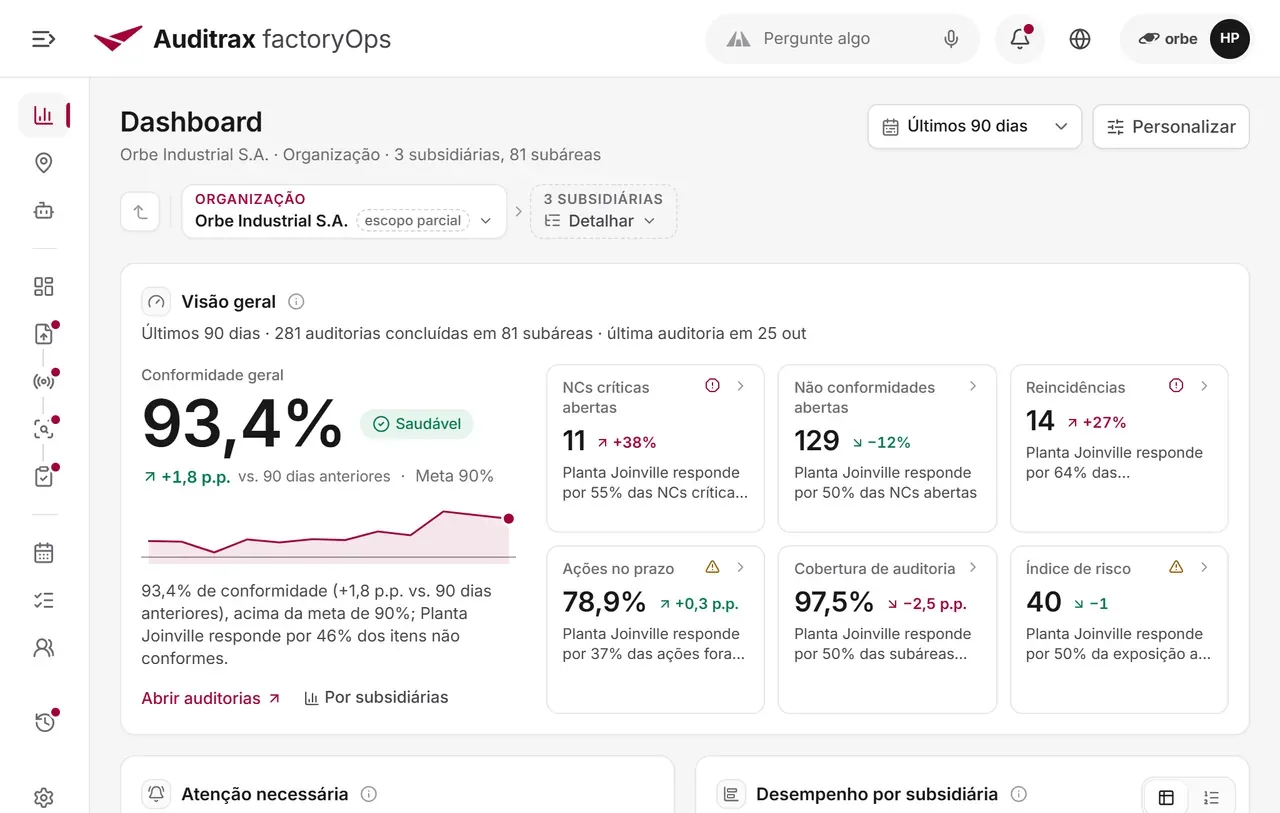Click the 93,4% conformidade value

pyautogui.click(x=242, y=424)
